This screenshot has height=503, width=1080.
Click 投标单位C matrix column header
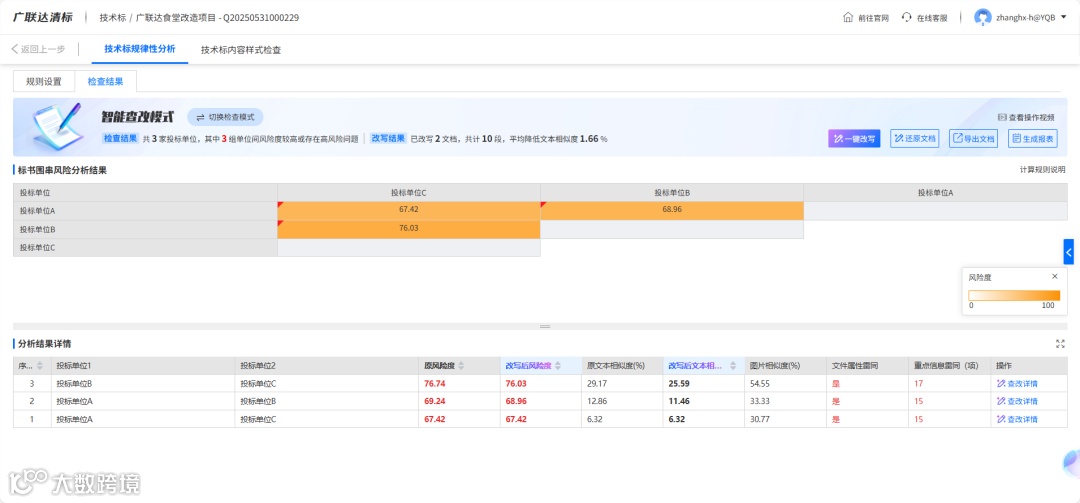[409, 193]
